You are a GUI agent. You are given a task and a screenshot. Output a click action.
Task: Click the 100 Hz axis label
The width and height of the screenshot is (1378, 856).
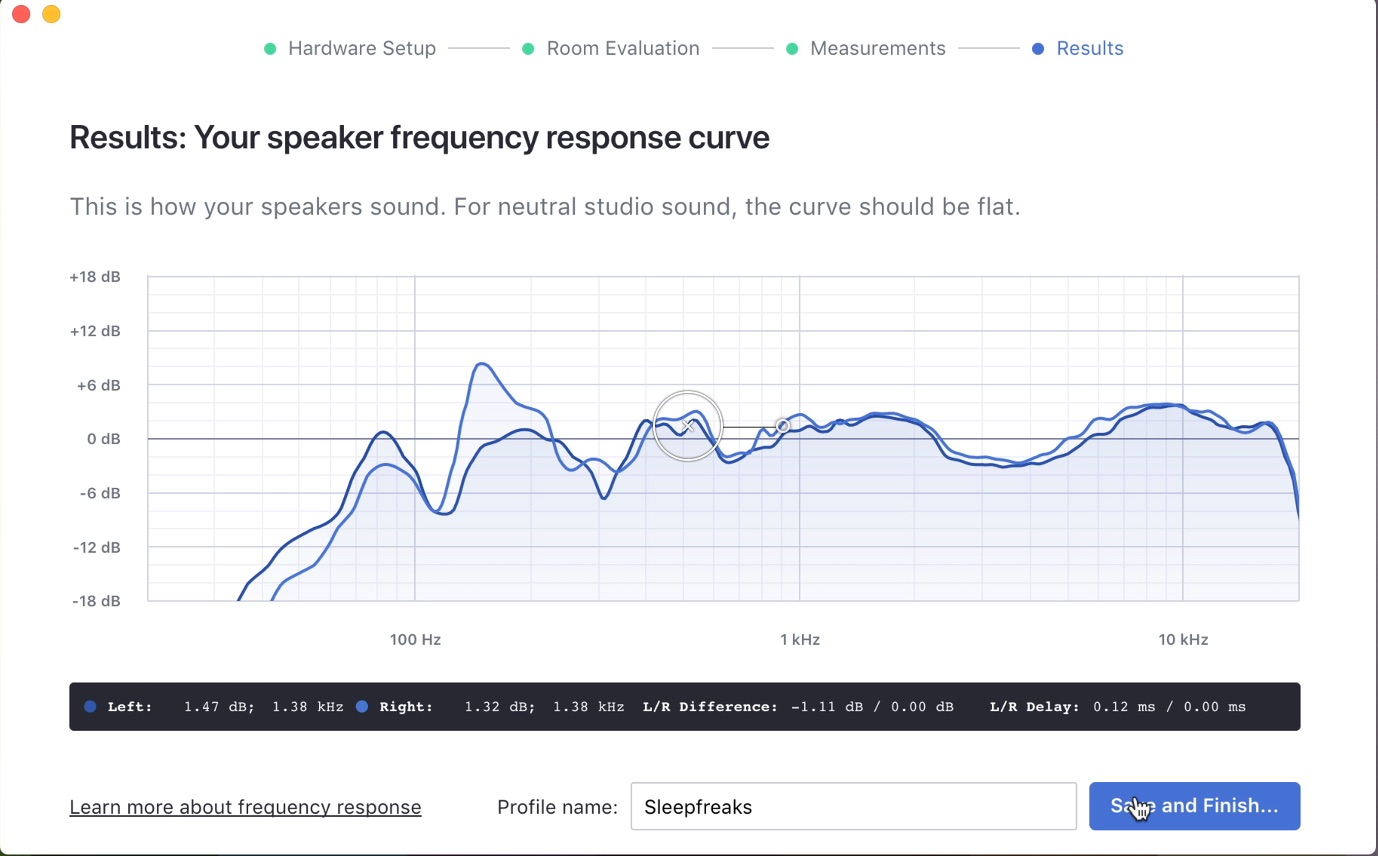point(415,640)
